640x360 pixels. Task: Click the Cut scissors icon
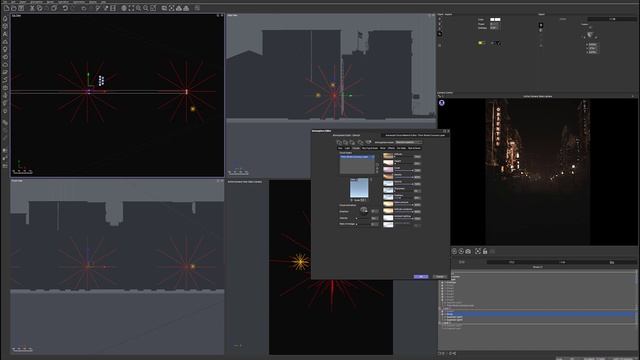(x=32, y=8)
